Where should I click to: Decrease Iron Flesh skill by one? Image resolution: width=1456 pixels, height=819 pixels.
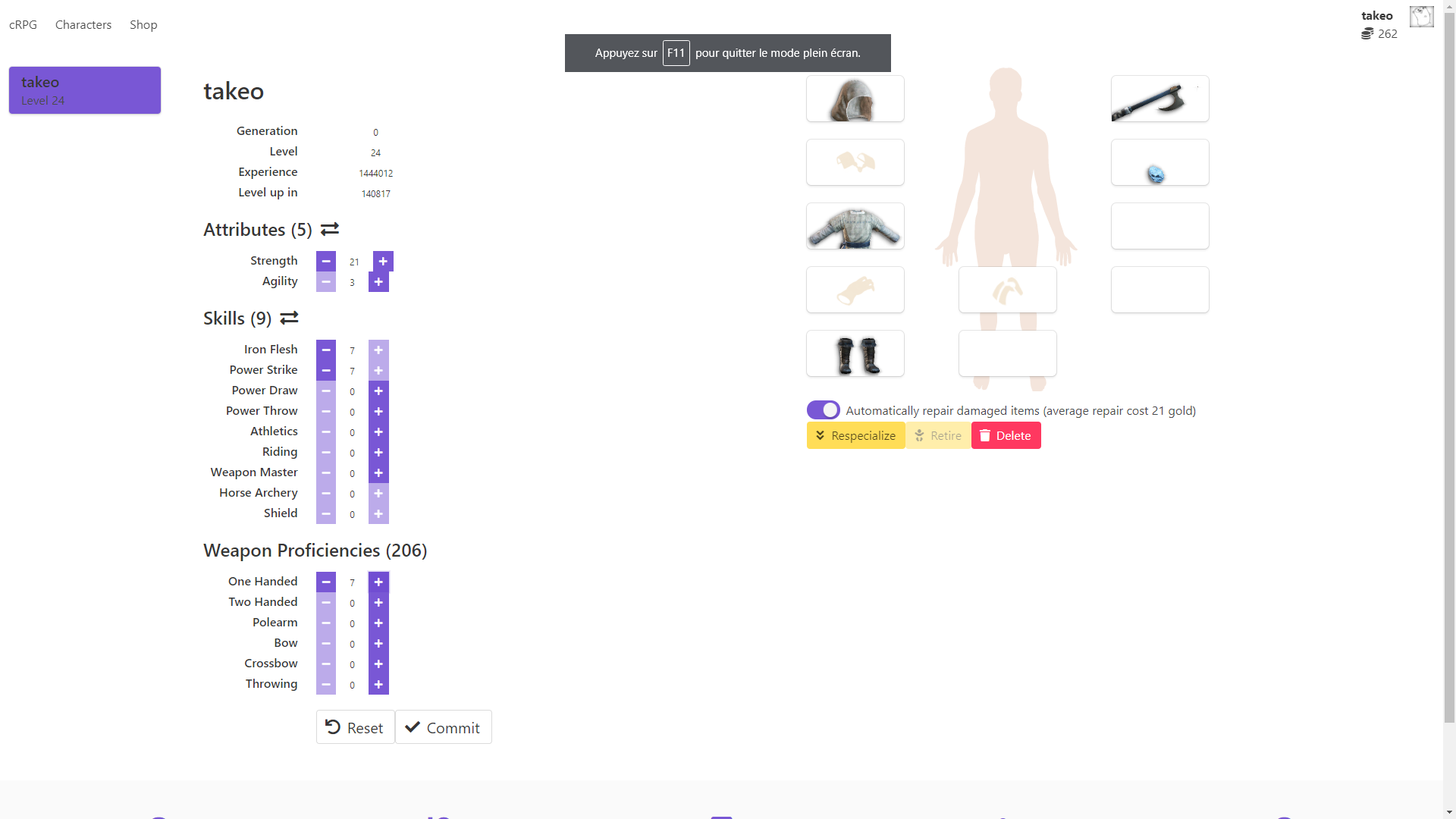click(326, 350)
